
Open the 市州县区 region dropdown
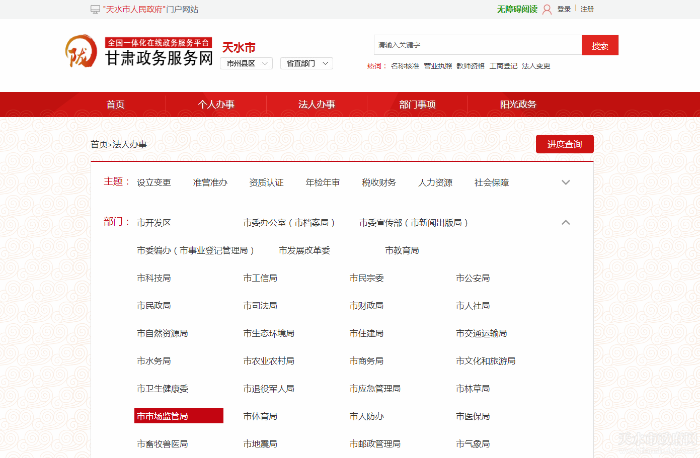coord(247,63)
